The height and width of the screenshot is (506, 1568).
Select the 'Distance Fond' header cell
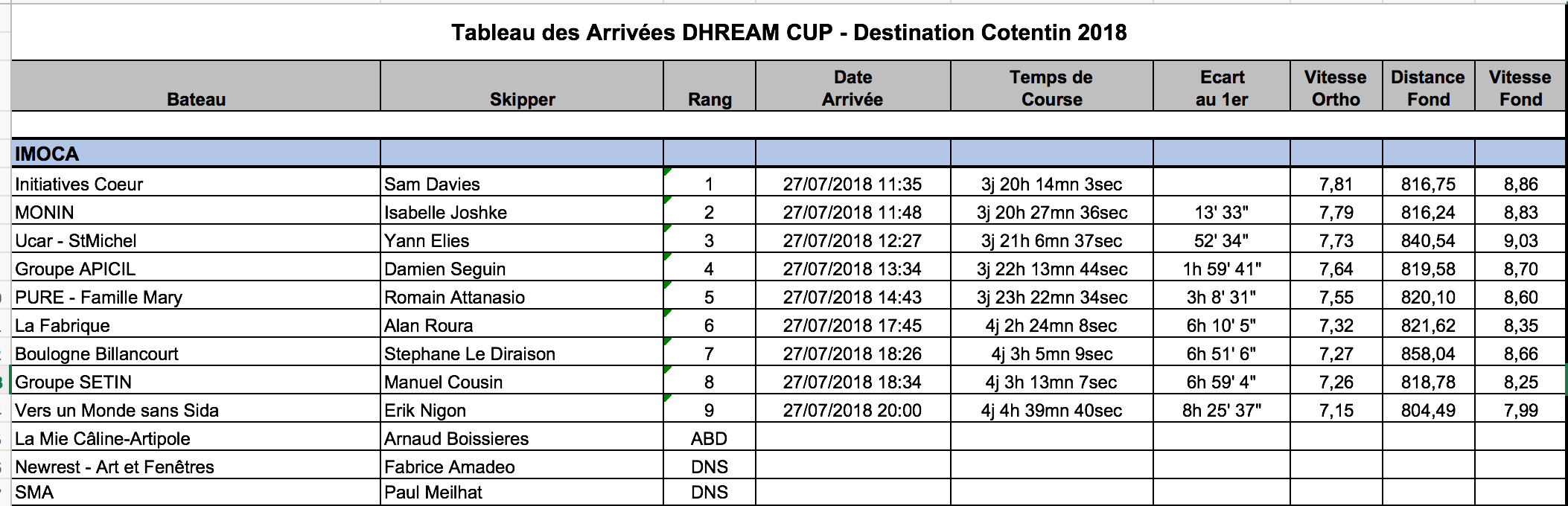pos(1428,88)
